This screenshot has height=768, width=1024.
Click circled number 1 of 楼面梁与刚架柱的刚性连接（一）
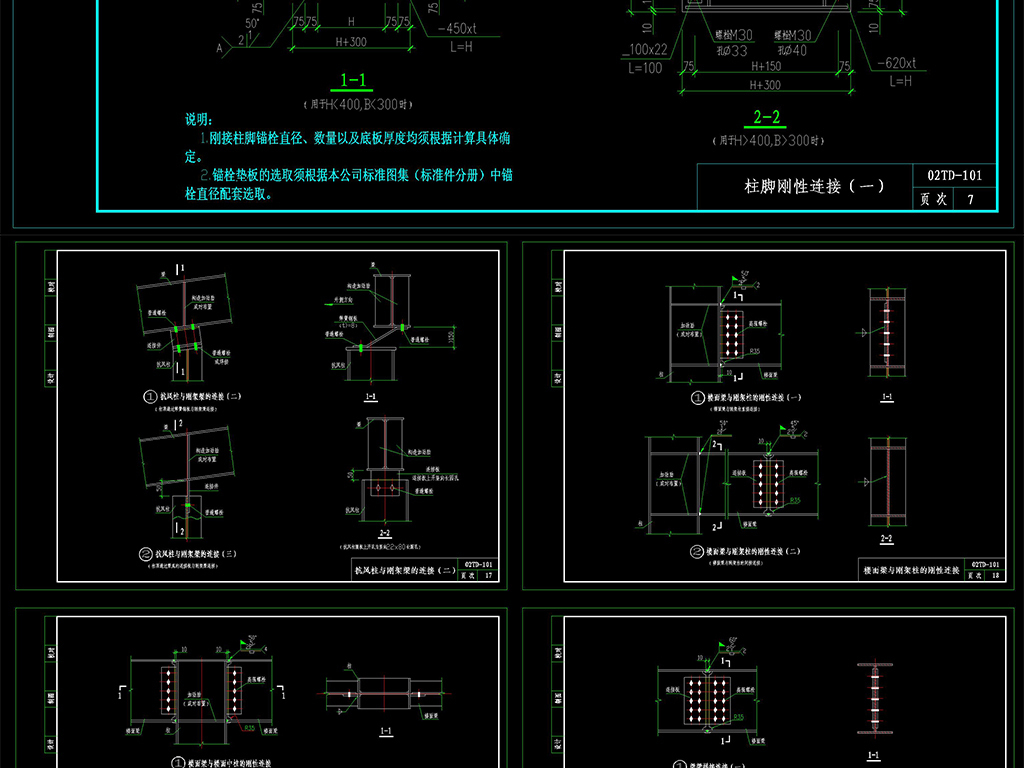[698, 397]
